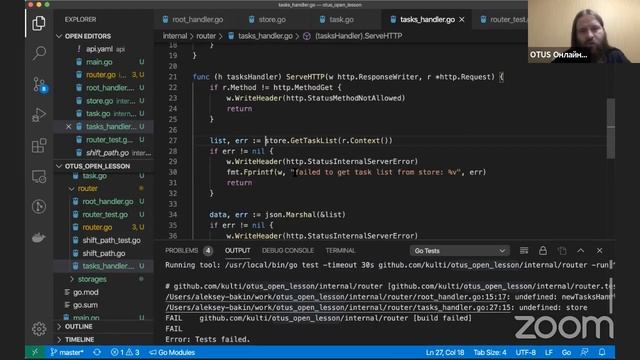This screenshot has width=640, height=360.
Task: Expand the Outline section
Action: coord(59,327)
